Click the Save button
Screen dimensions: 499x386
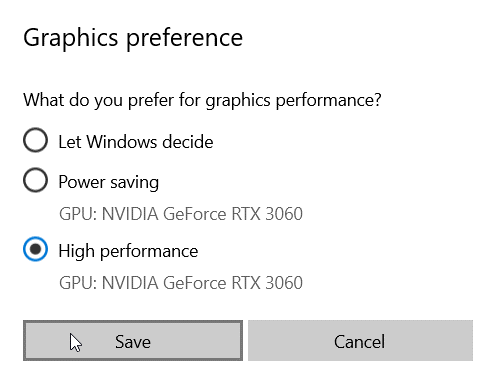[133, 340]
